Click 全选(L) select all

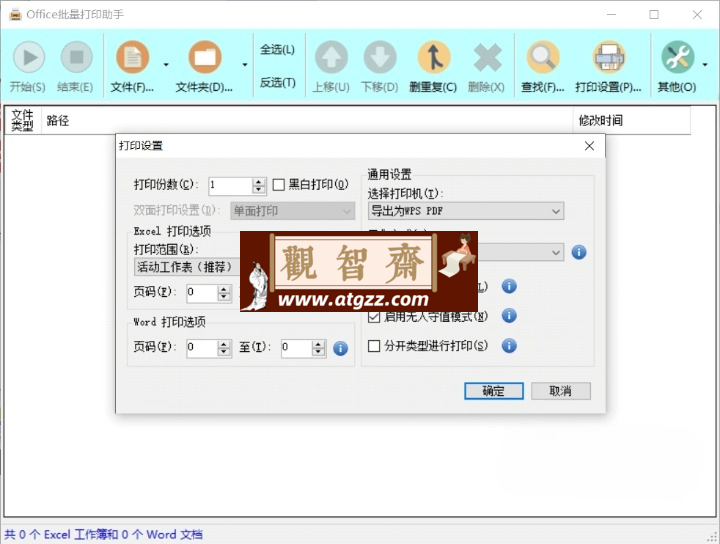click(x=277, y=49)
